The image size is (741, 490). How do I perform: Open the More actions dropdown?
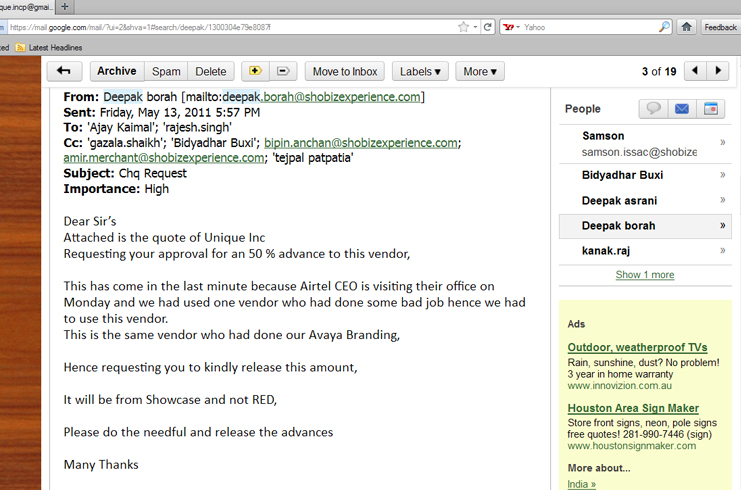tap(480, 71)
